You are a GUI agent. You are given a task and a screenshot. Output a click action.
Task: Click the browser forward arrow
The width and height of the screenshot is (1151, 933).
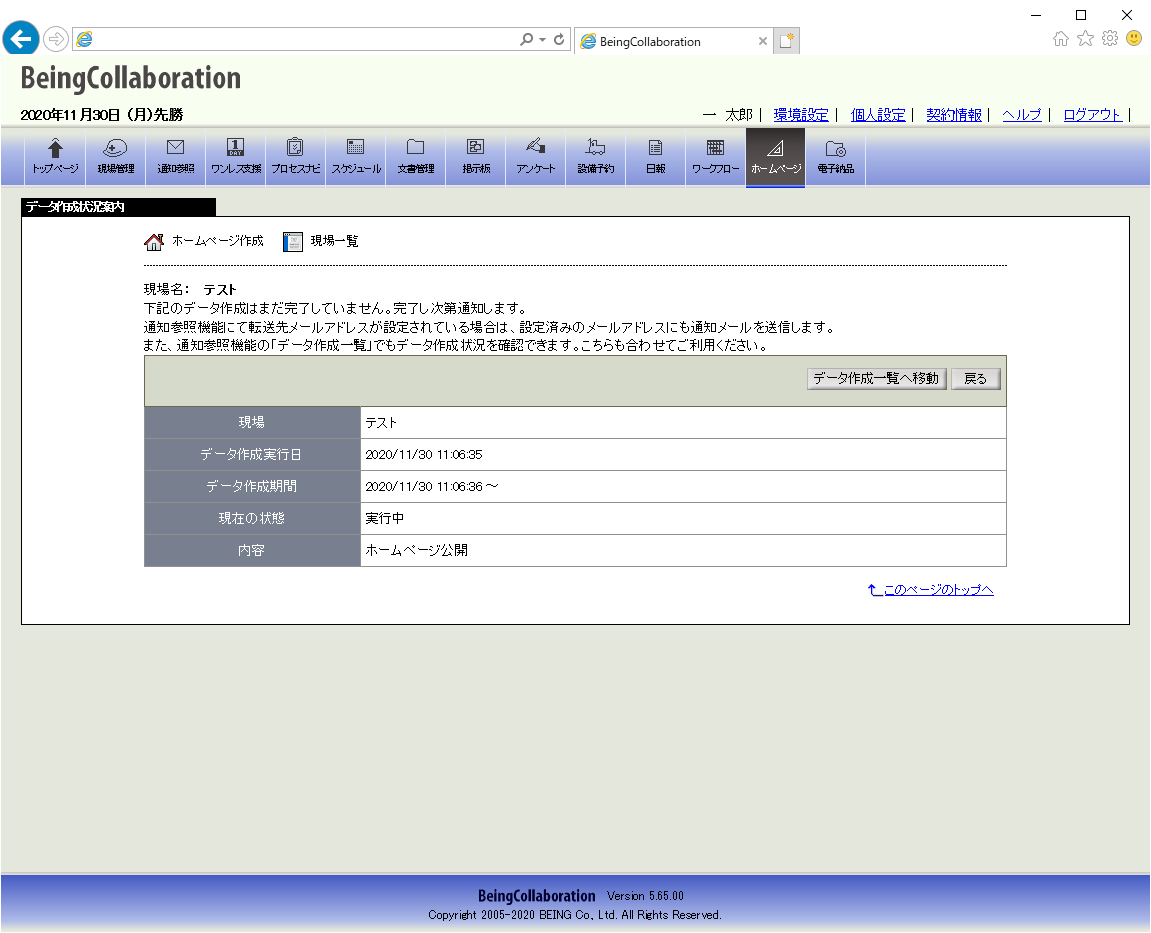click(56, 39)
